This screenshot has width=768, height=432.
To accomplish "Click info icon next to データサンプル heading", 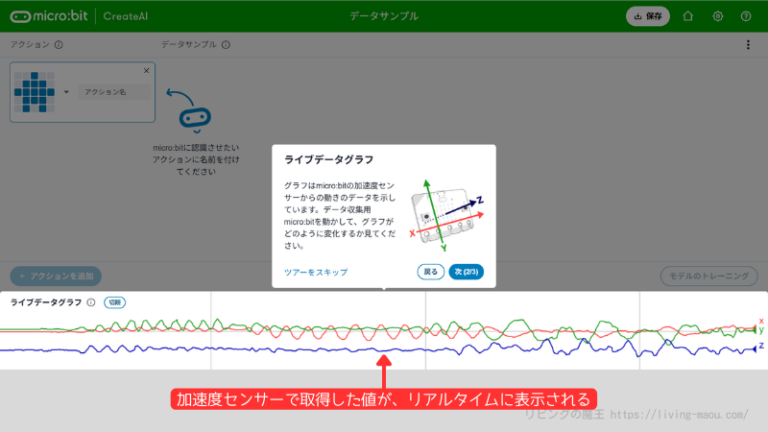I will [226, 45].
